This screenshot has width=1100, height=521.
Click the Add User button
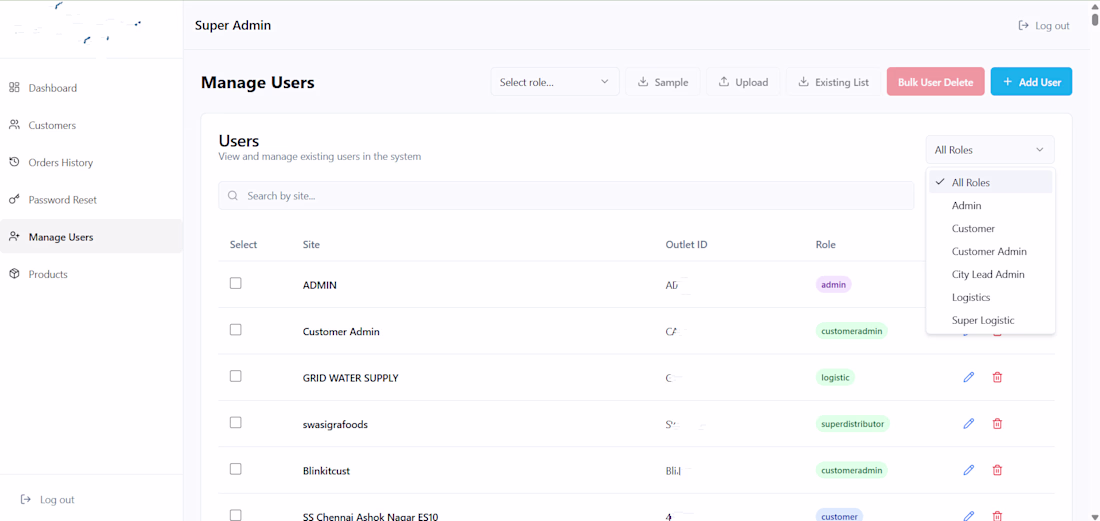pos(1031,82)
